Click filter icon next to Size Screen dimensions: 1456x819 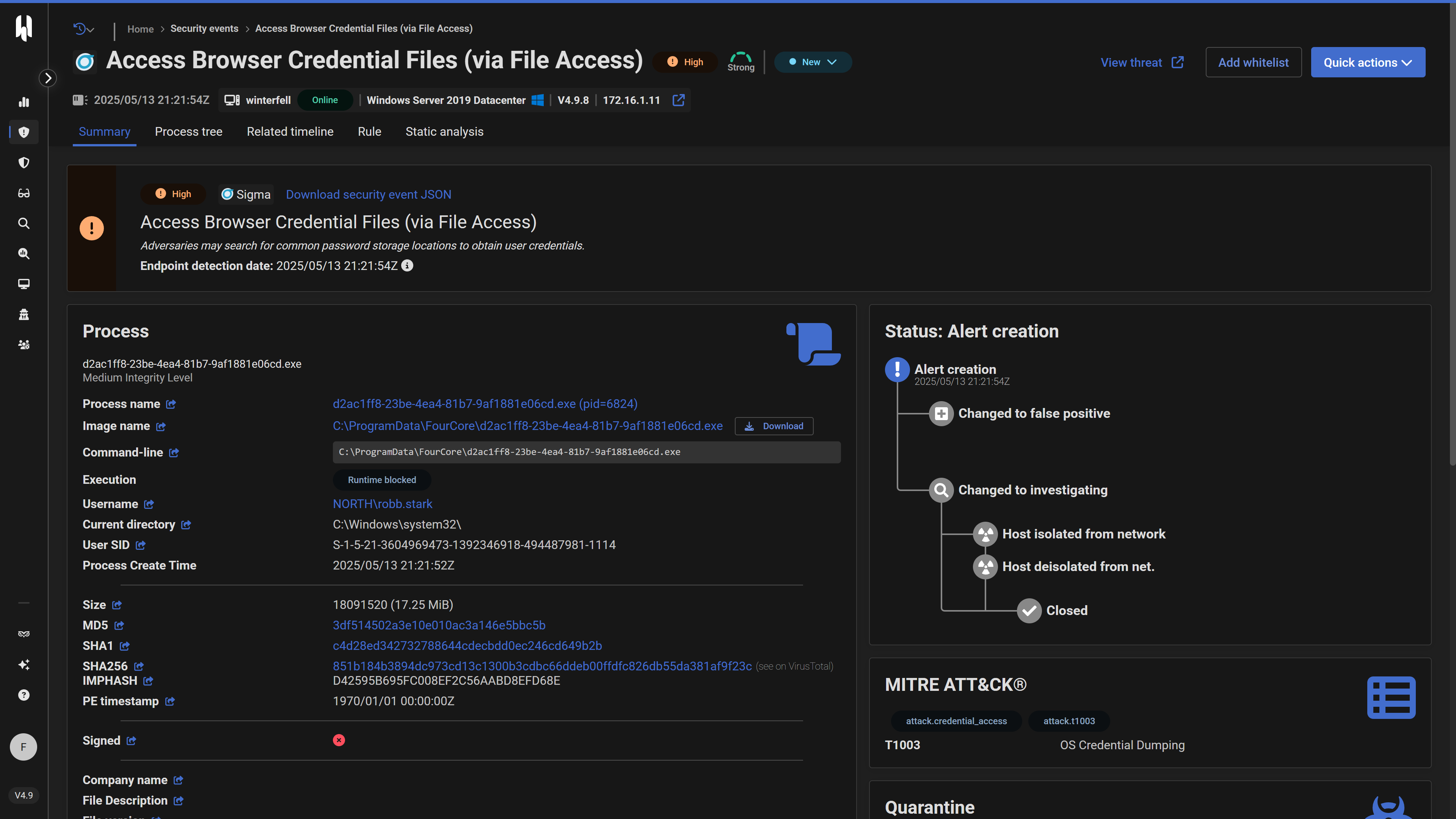click(116, 606)
